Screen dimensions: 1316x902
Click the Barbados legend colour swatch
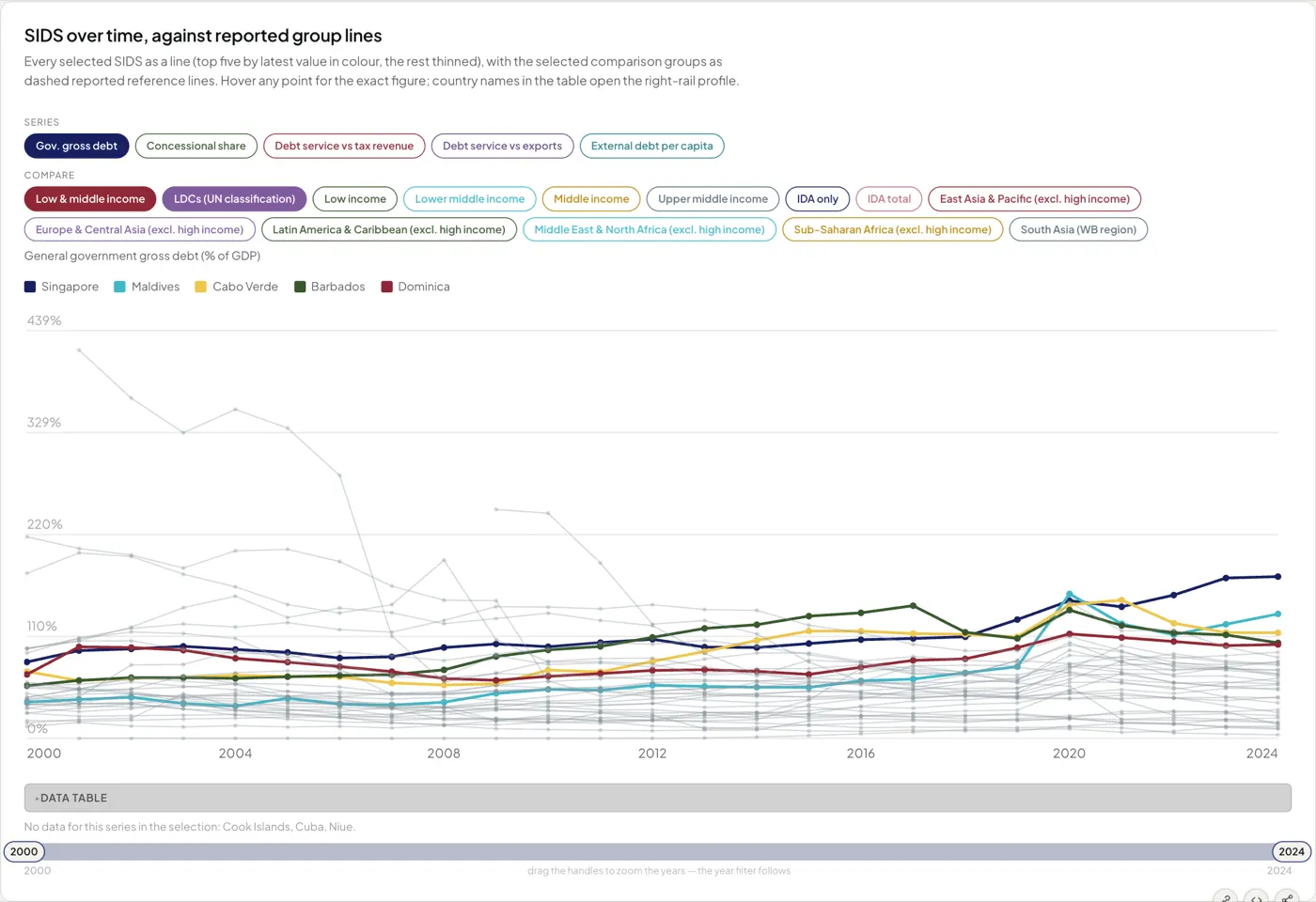point(300,287)
